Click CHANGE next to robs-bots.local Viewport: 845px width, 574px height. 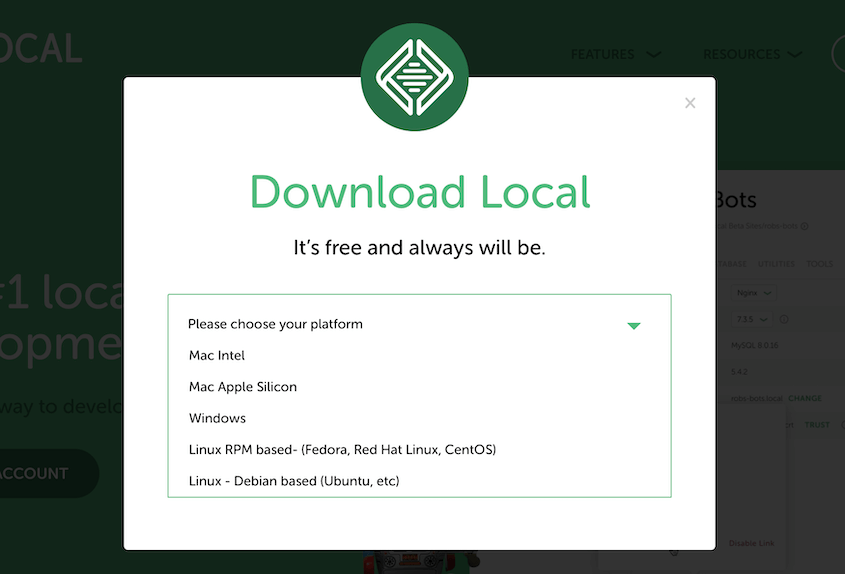[x=805, y=398]
